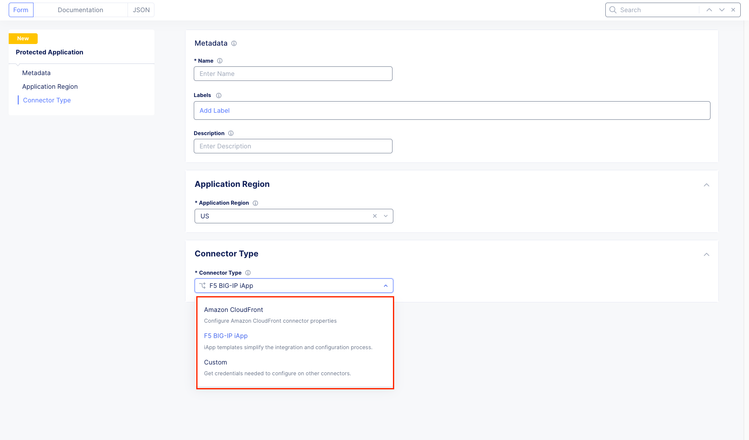749x440 pixels.
Task: Go to next search result arrow
Action: 722,10
